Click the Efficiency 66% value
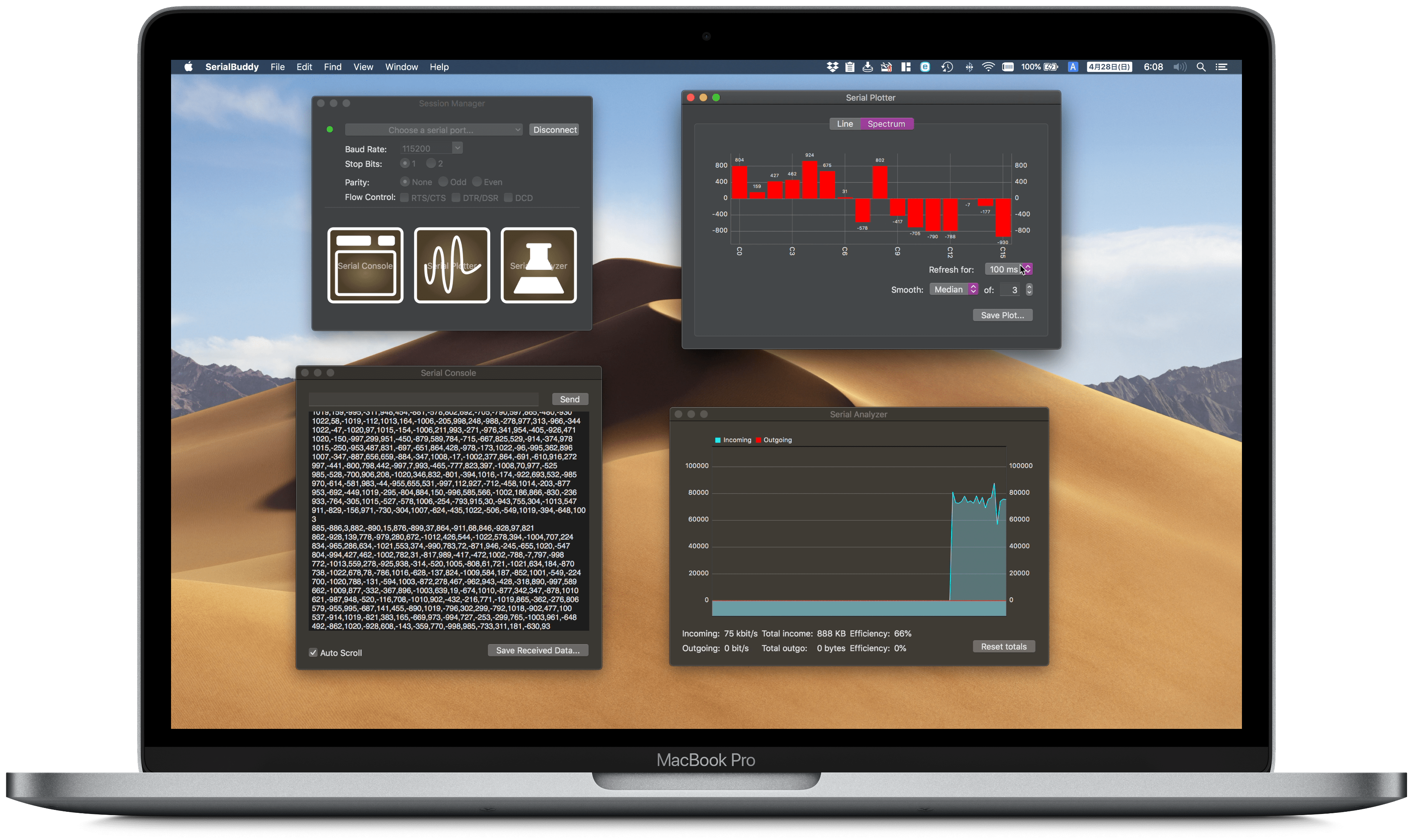The image size is (1413, 840). pyautogui.click(x=903, y=633)
